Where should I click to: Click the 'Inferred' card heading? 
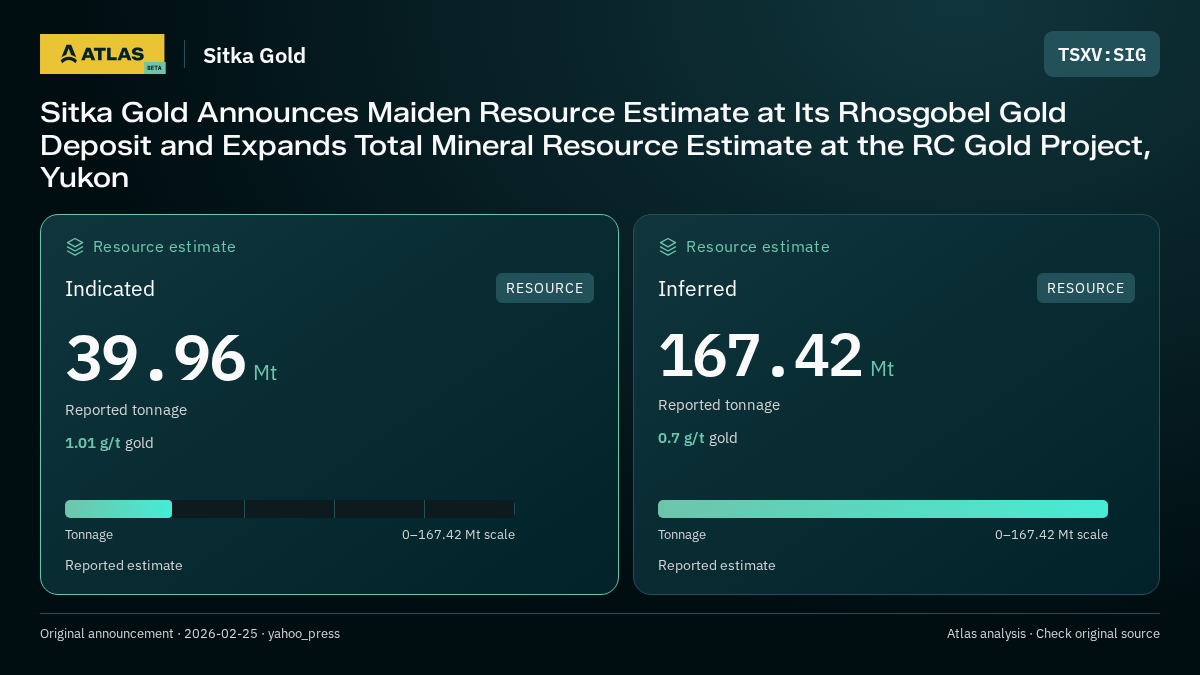[697, 289]
